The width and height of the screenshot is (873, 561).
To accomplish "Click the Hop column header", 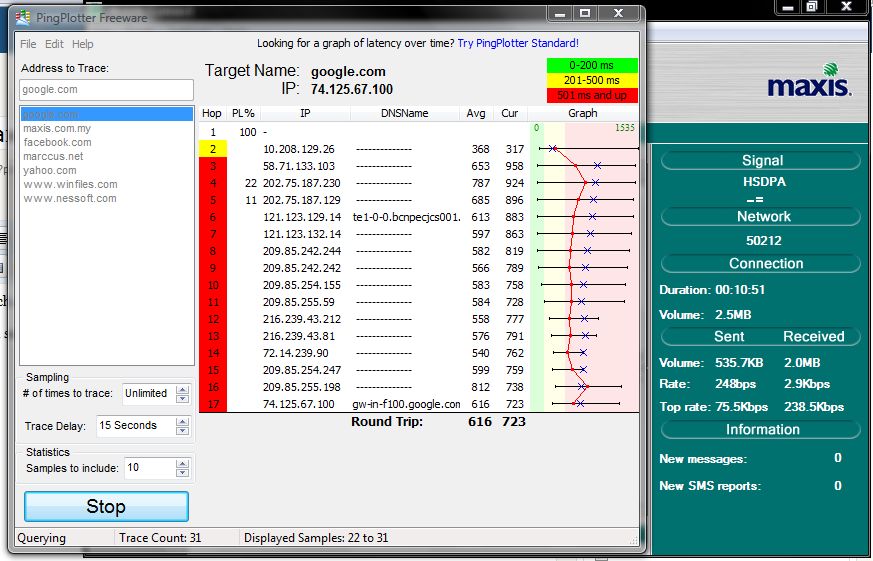I will point(212,113).
